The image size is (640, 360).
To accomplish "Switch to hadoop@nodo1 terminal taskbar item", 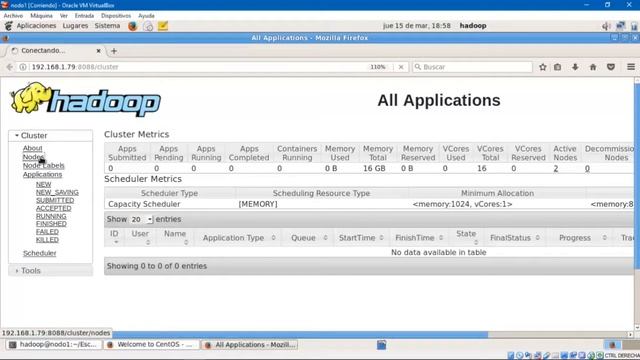I will tap(53, 345).
